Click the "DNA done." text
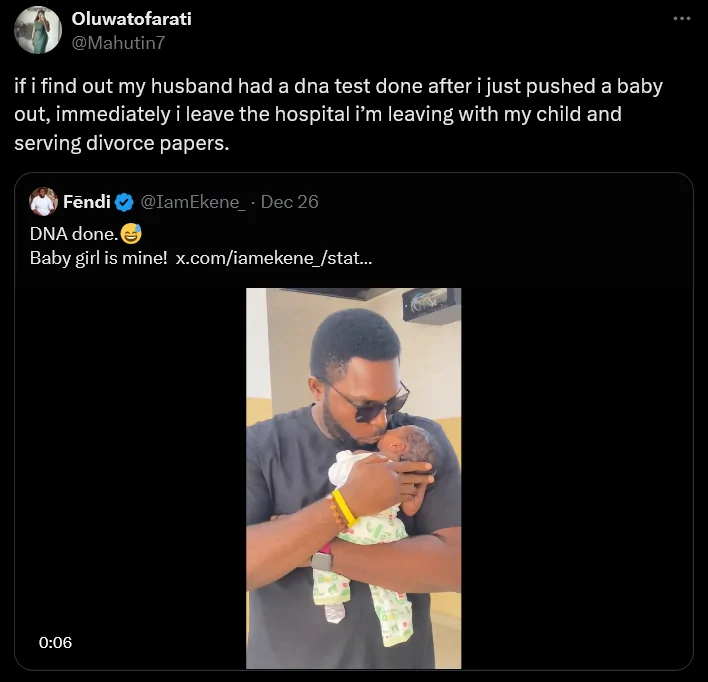 73,234
